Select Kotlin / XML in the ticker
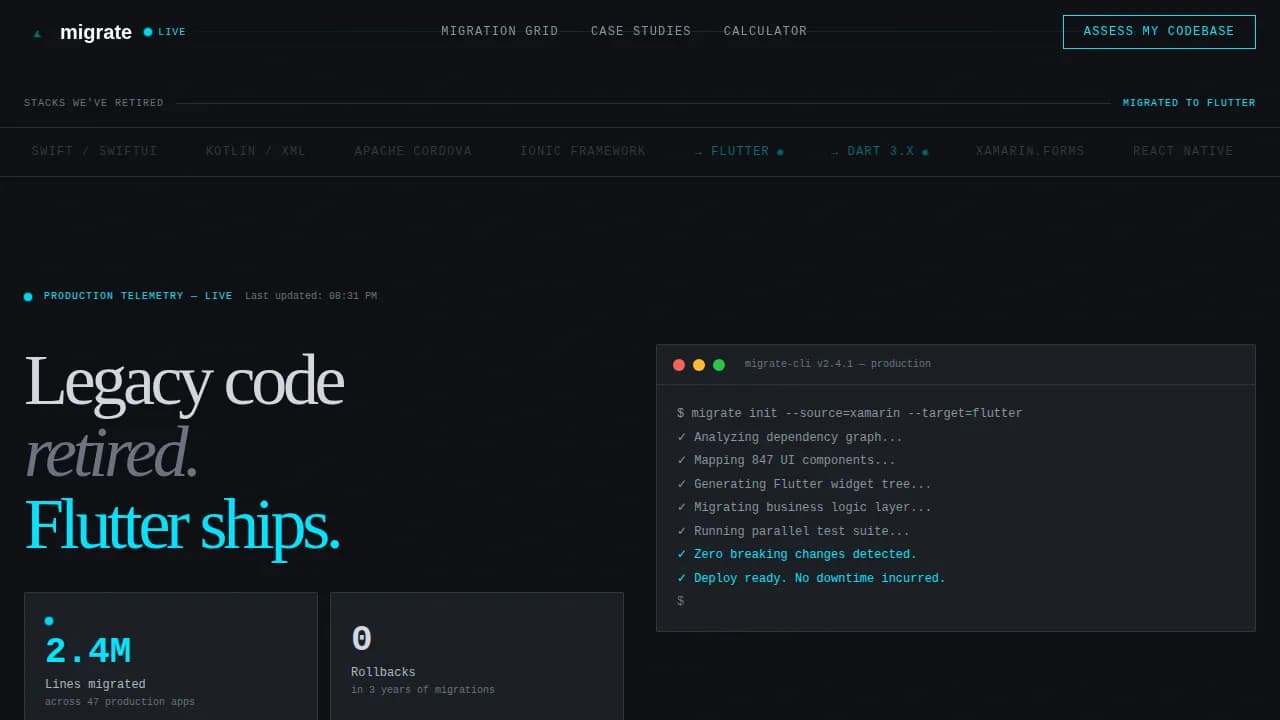This screenshot has width=1280, height=720. click(256, 152)
